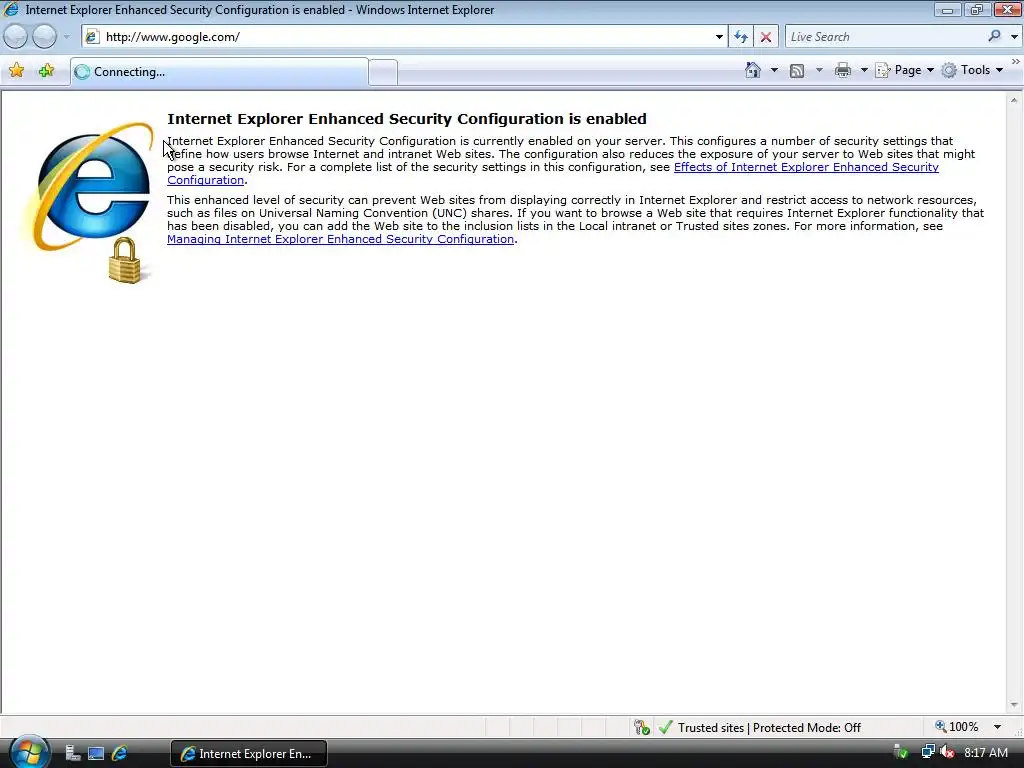Expand the address bar history dropdown

pos(719,37)
